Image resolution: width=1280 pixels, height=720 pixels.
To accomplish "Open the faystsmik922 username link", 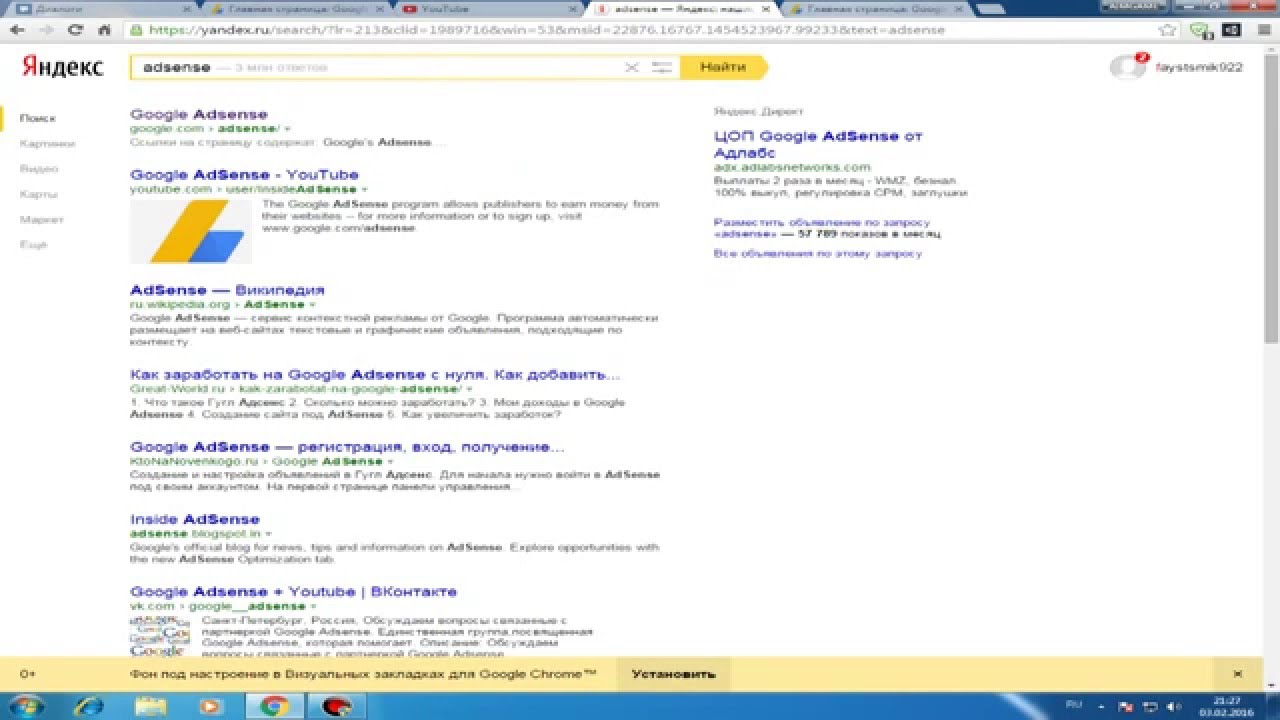I will click(x=1199, y=67).
